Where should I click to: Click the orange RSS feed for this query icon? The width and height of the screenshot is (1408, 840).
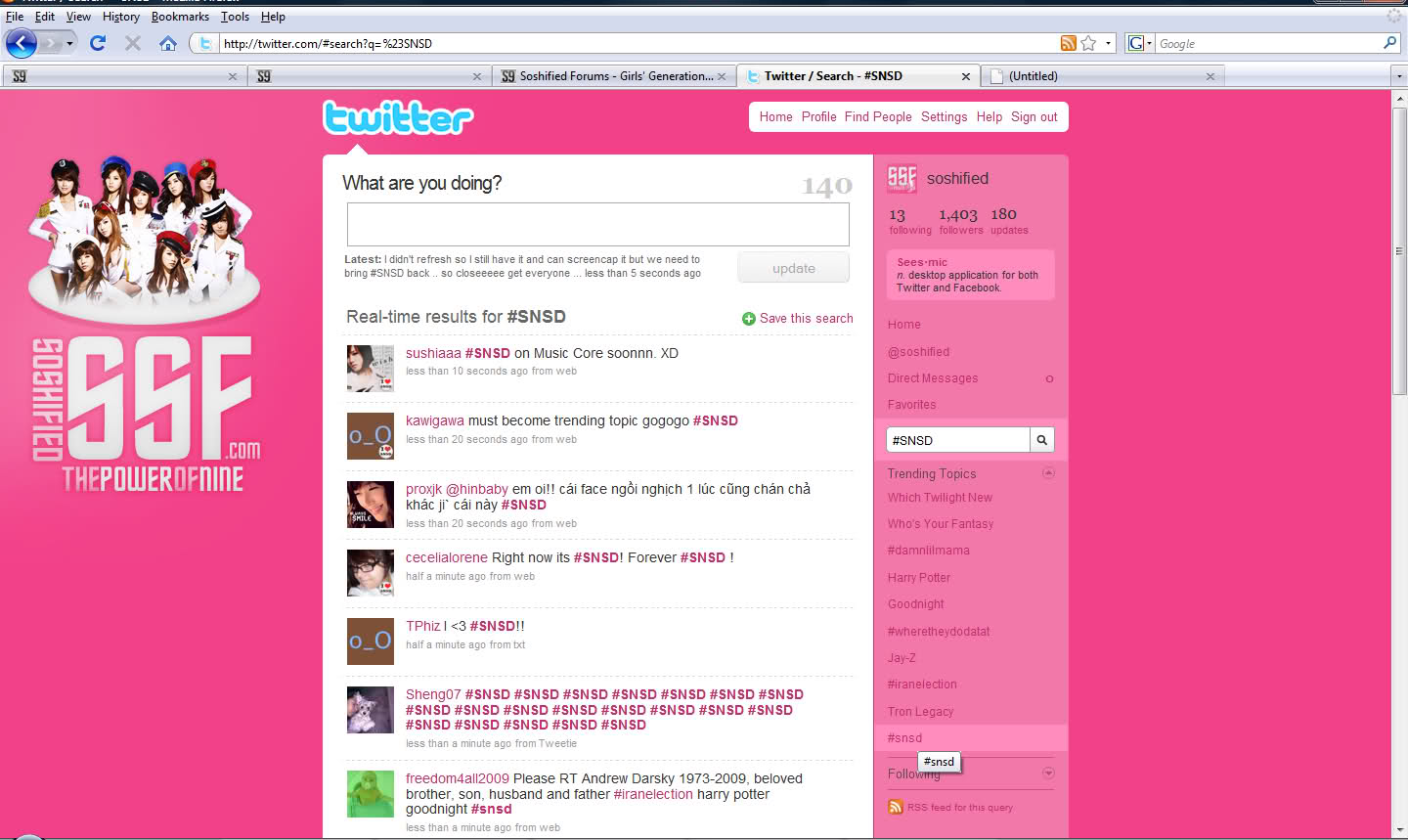coord(895,807)
